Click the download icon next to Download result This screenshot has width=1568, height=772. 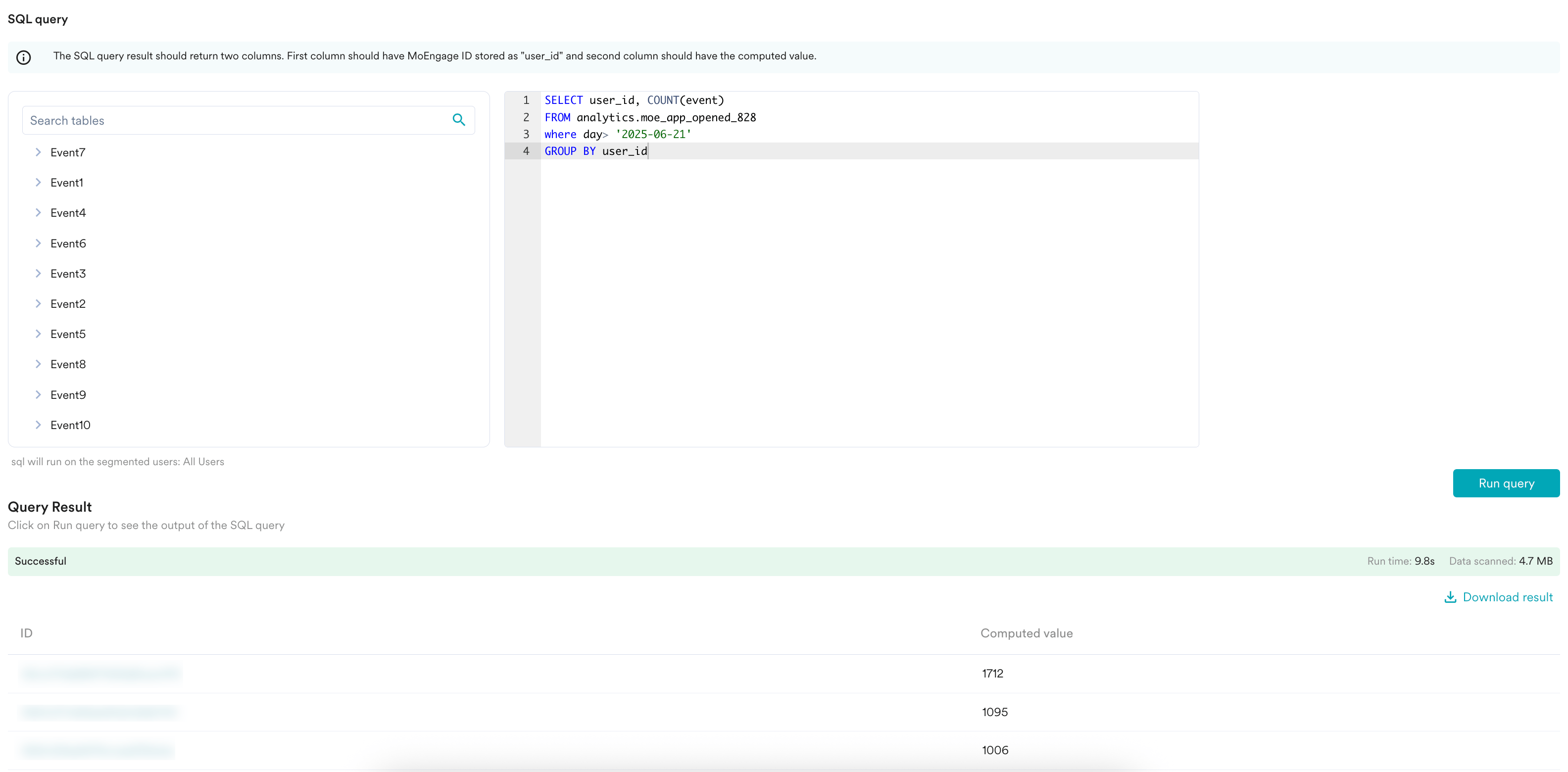click(1450, 597)
